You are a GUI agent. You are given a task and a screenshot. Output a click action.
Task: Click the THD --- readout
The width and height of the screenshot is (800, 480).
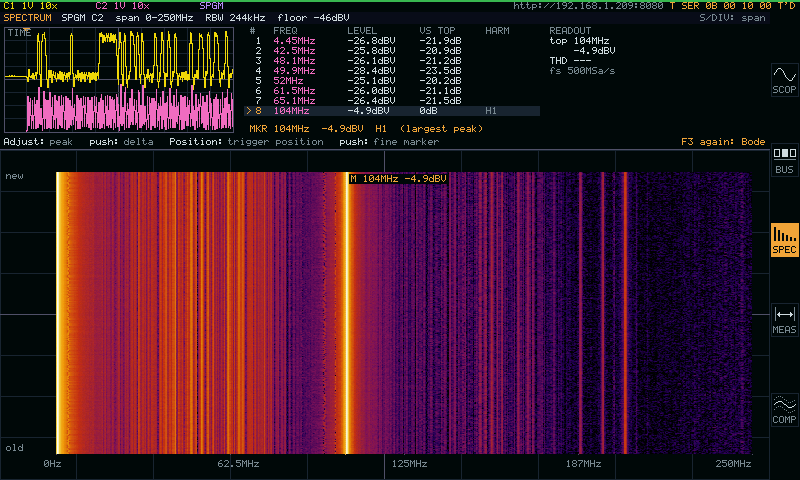pyautogui.click(x=570, y=61)
